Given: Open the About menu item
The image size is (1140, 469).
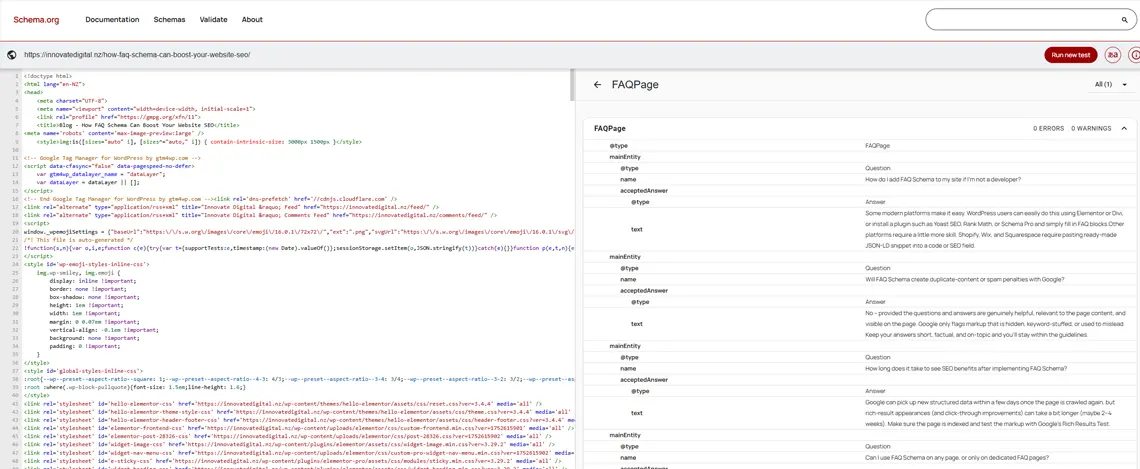Looking at the screenshot, I should [x=252, y=20].
